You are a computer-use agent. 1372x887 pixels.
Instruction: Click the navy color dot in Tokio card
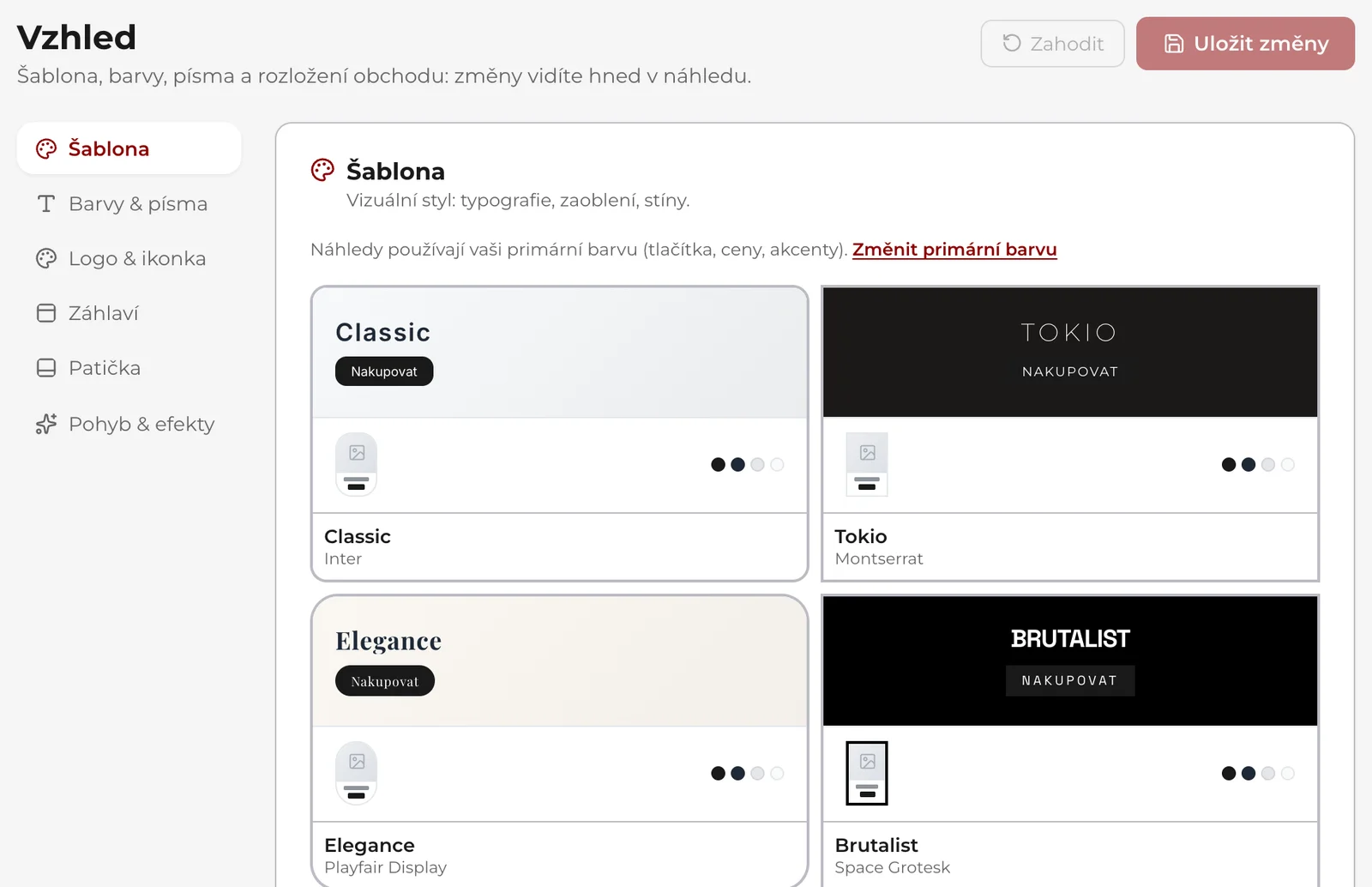[1249, 465]
